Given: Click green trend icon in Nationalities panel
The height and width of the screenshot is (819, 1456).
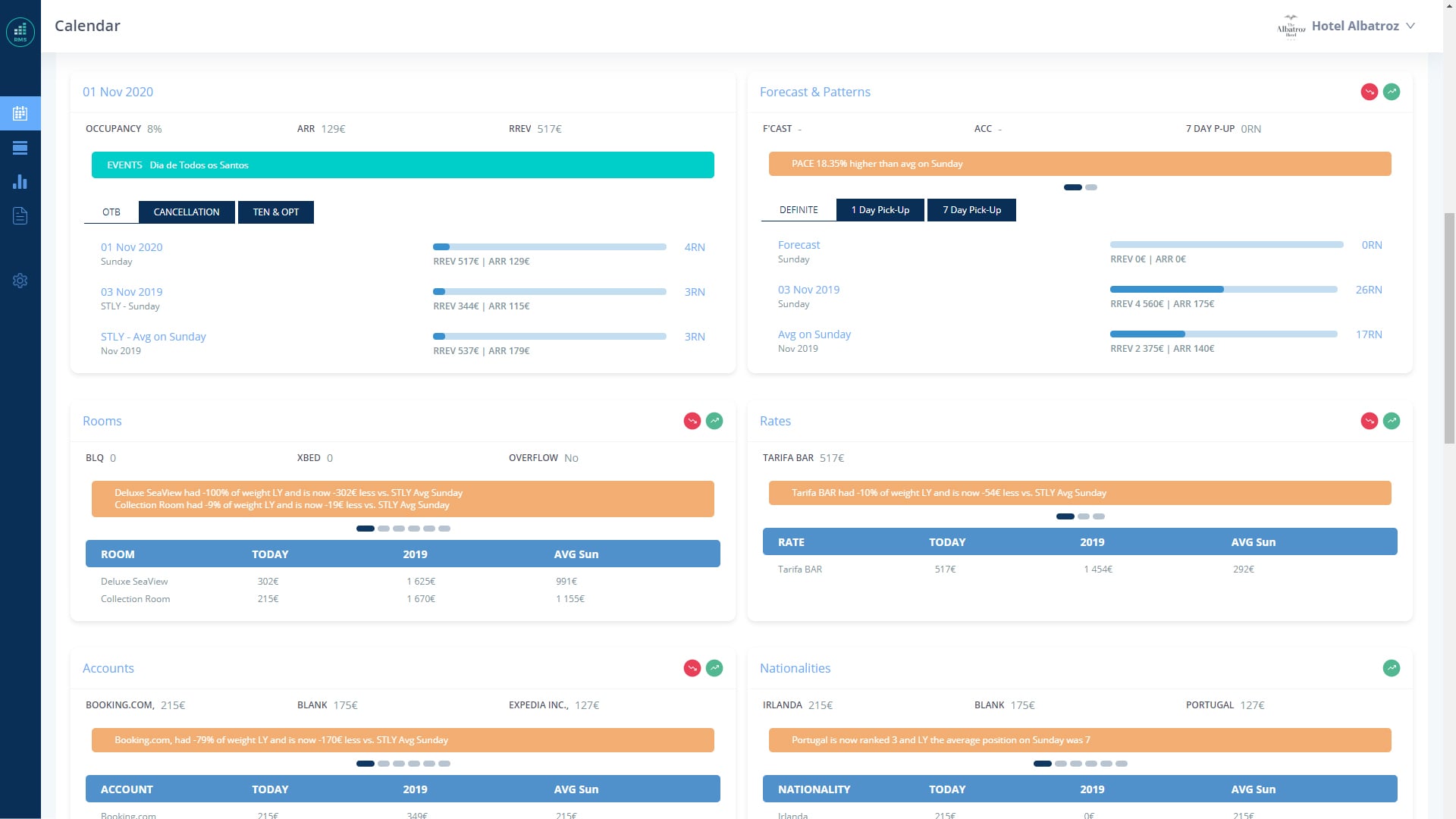Looking at the screenshot, I should pyautogui.click(x=1391, y=668).
